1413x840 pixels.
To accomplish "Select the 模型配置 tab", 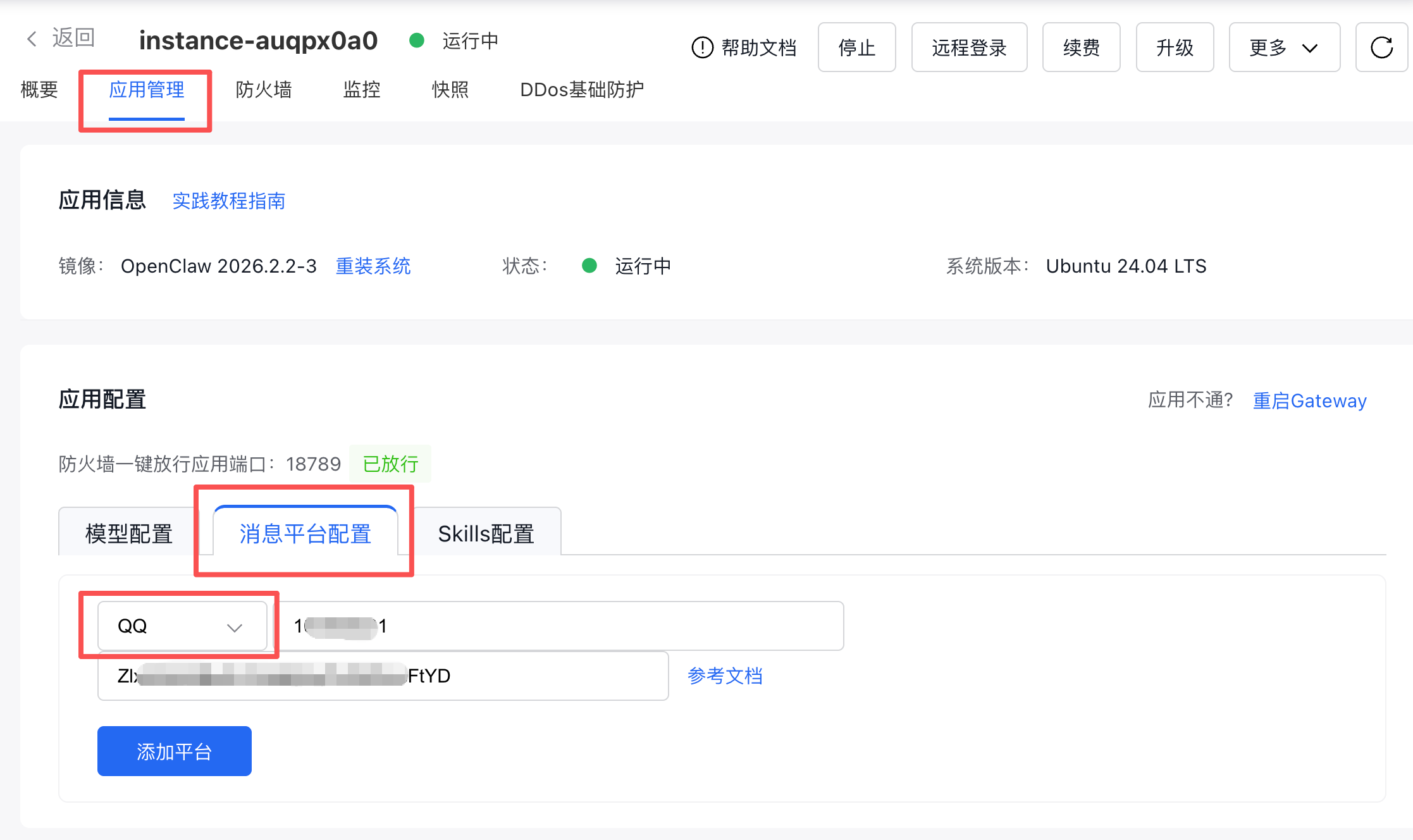I will [x=129, y=534].
